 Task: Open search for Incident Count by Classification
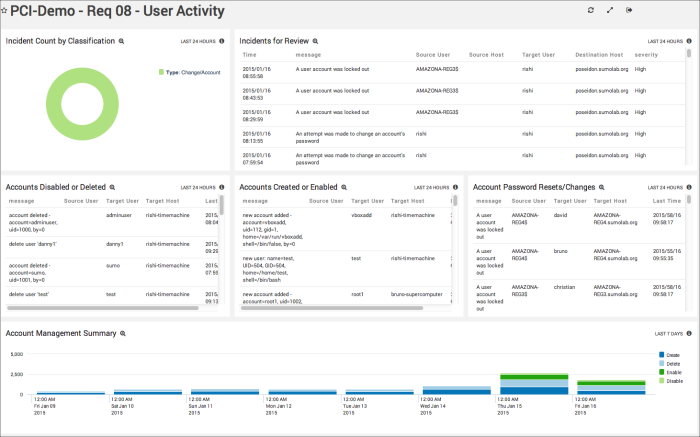[x=122, y=42]
